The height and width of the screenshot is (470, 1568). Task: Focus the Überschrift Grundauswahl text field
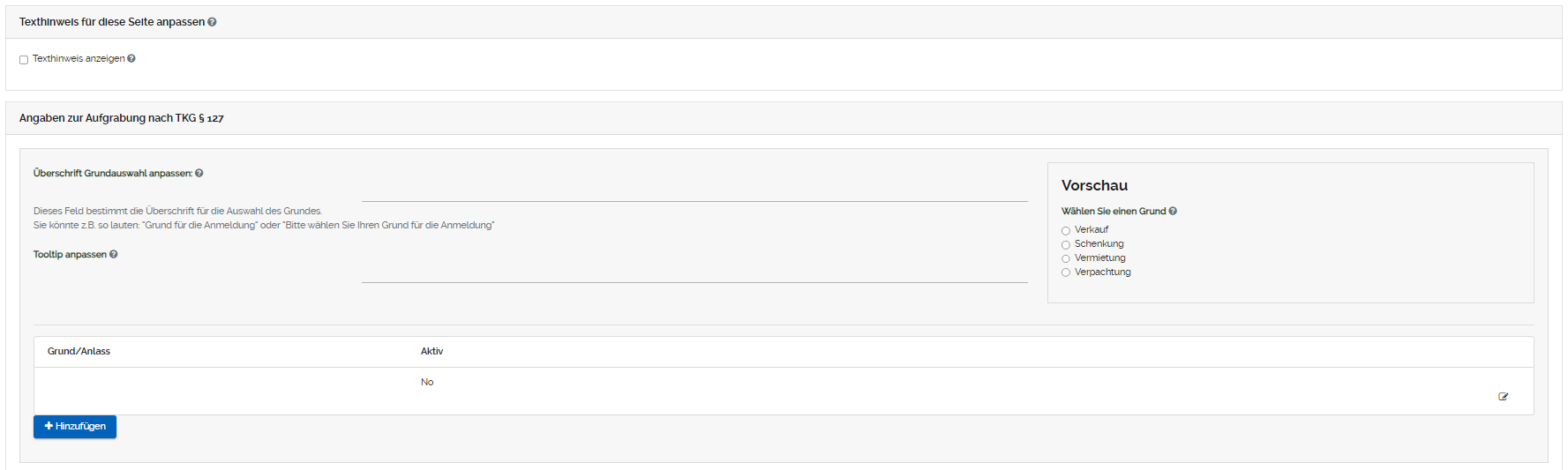tap(694, 190)
